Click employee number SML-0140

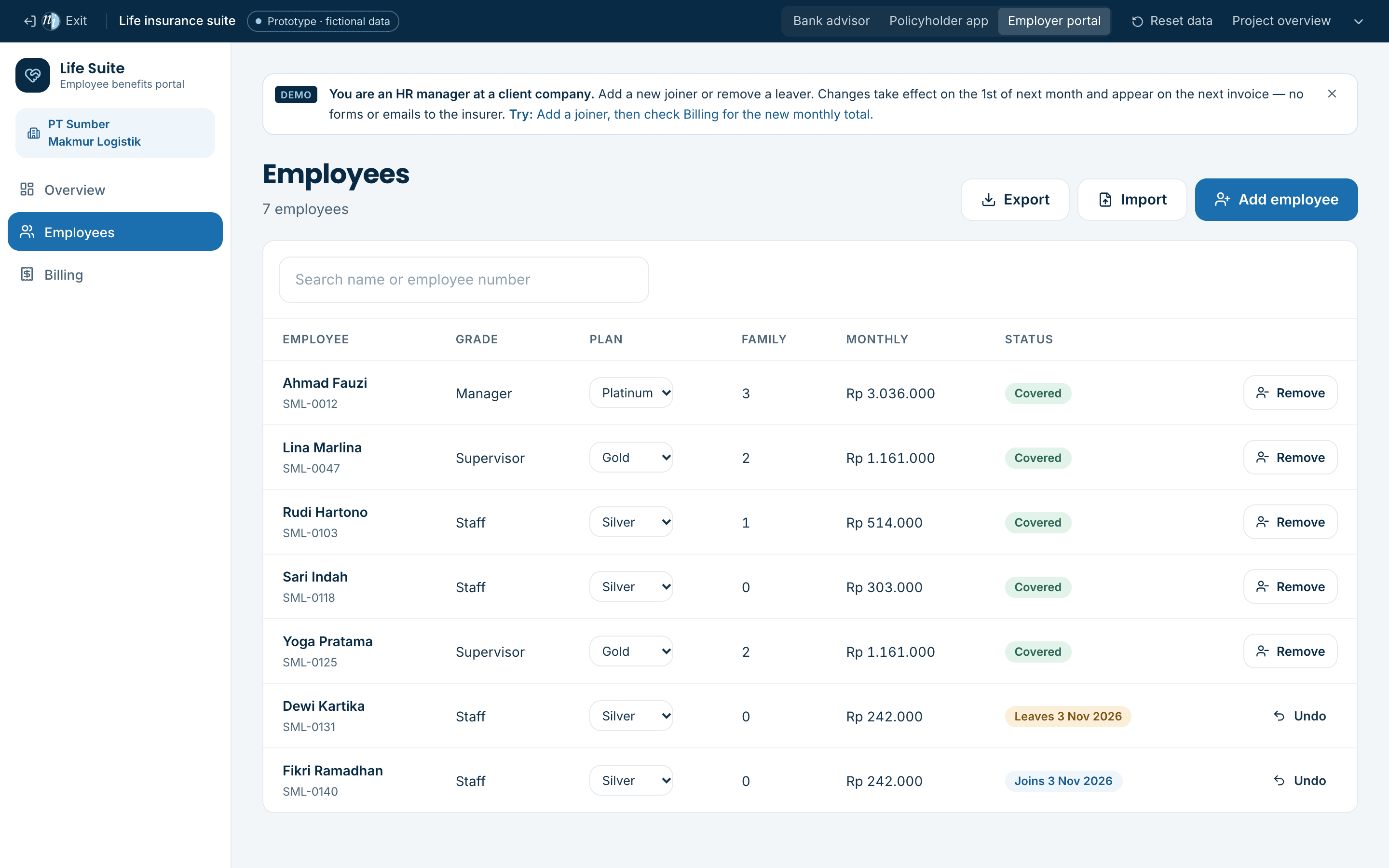(310, 792)
